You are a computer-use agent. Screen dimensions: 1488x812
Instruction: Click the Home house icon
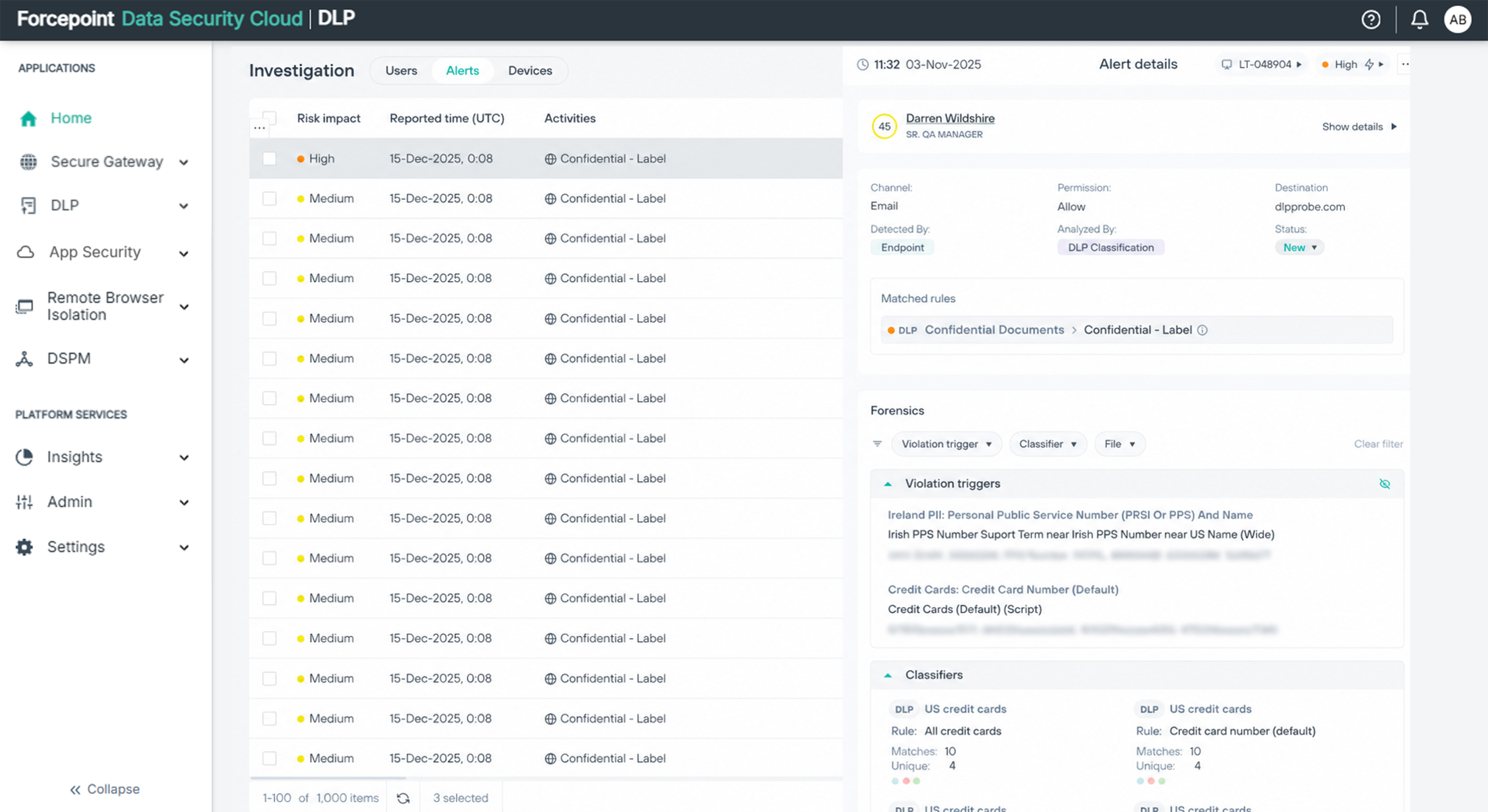(x=28, y=118)
